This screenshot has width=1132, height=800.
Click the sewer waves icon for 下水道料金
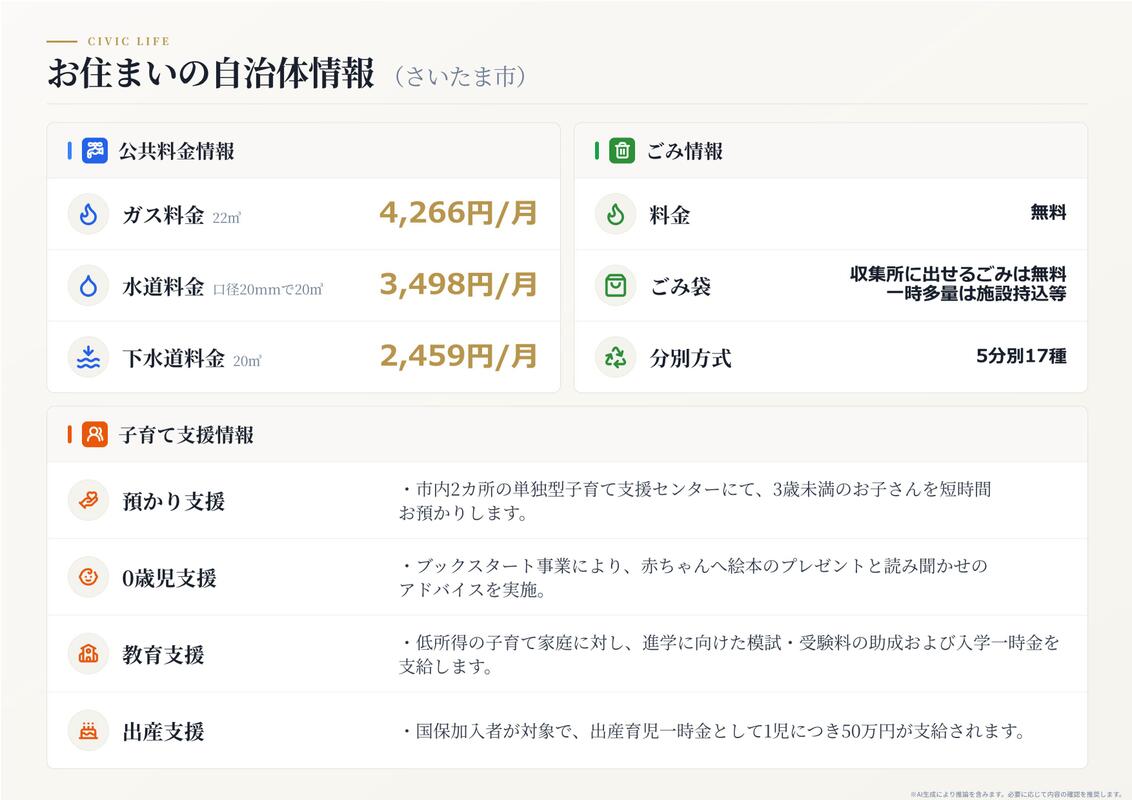(88, 357)
